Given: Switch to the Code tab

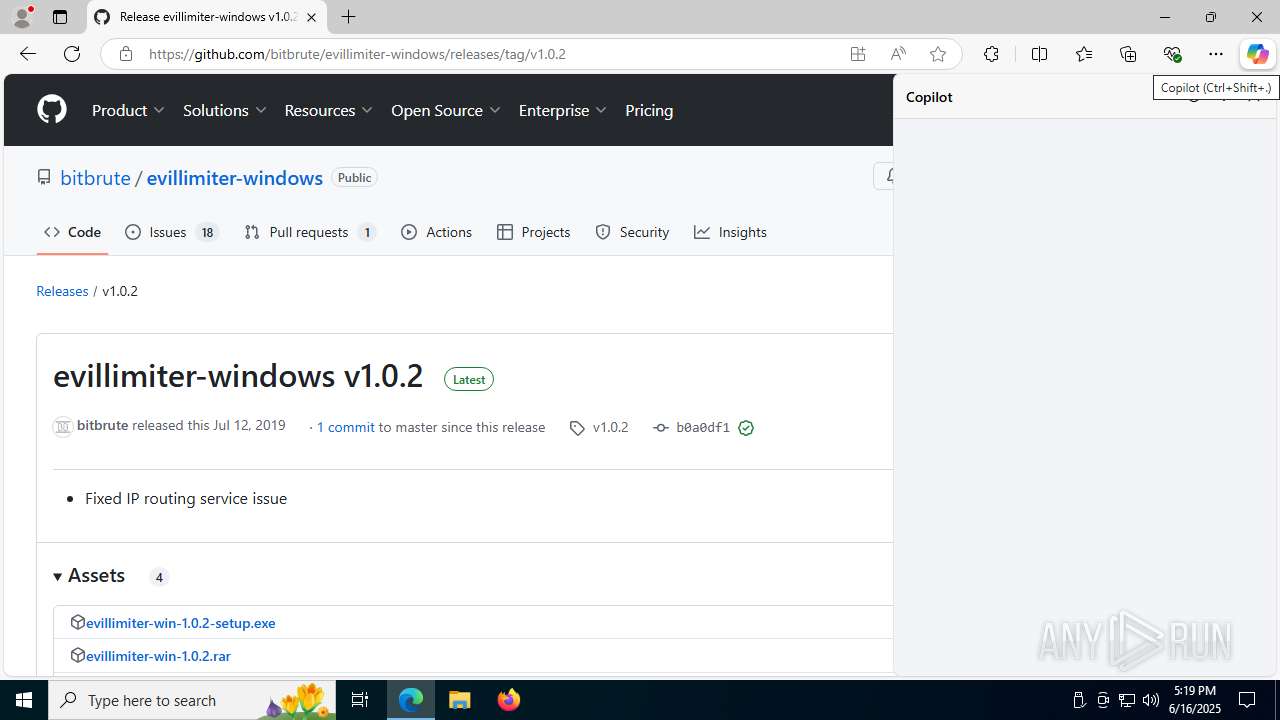Looking at the screenshot, I should [72, 232].
